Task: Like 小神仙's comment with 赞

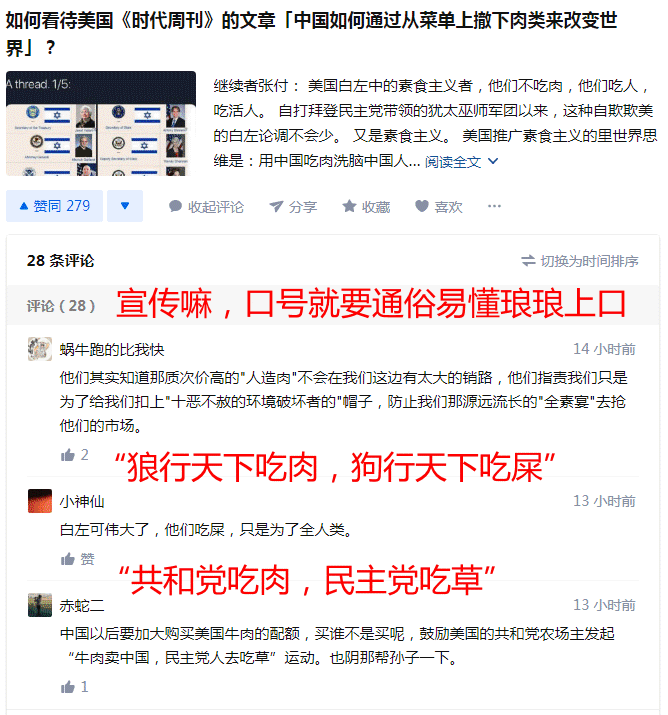Action: point(78,559)
